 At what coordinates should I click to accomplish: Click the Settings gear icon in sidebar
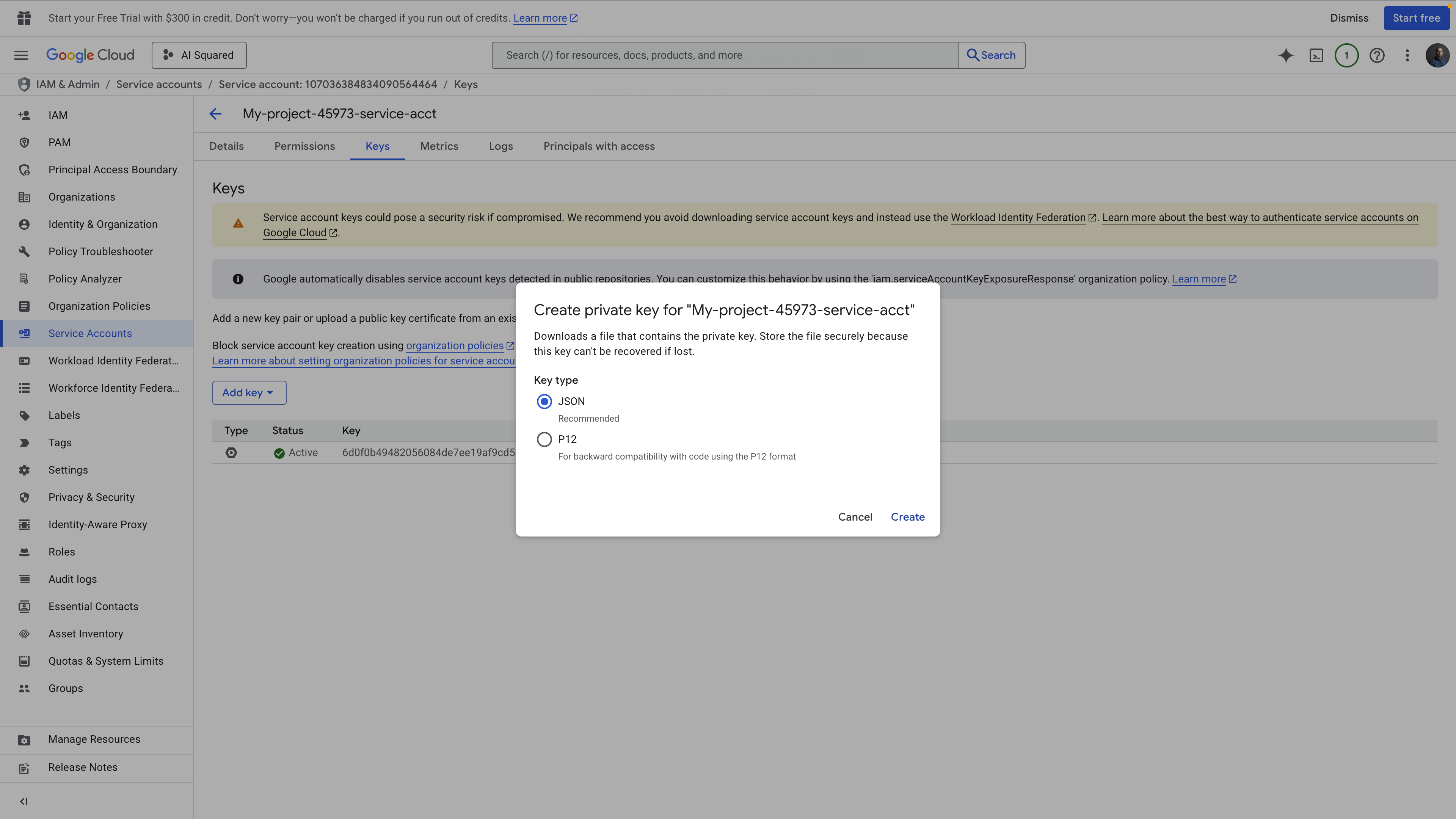click(24, 470)
